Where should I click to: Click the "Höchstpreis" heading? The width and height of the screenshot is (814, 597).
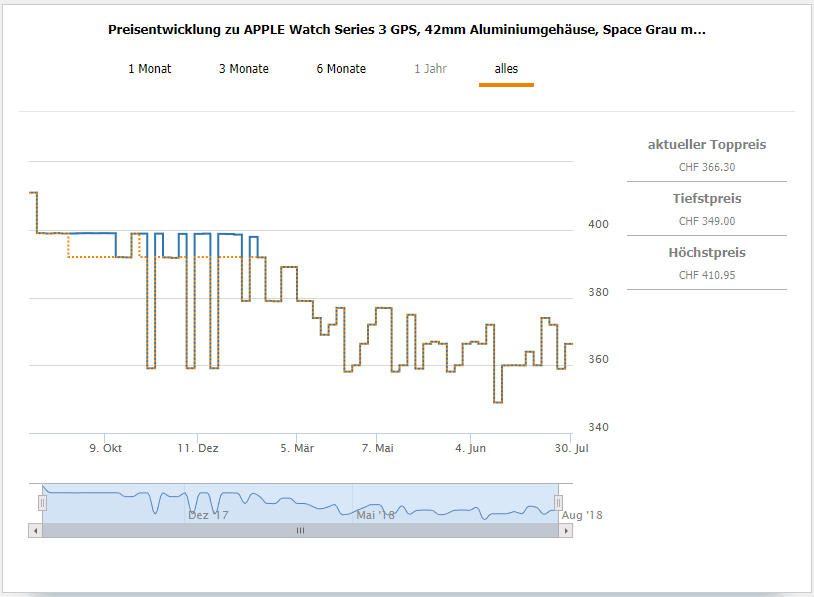coord(707,253)
